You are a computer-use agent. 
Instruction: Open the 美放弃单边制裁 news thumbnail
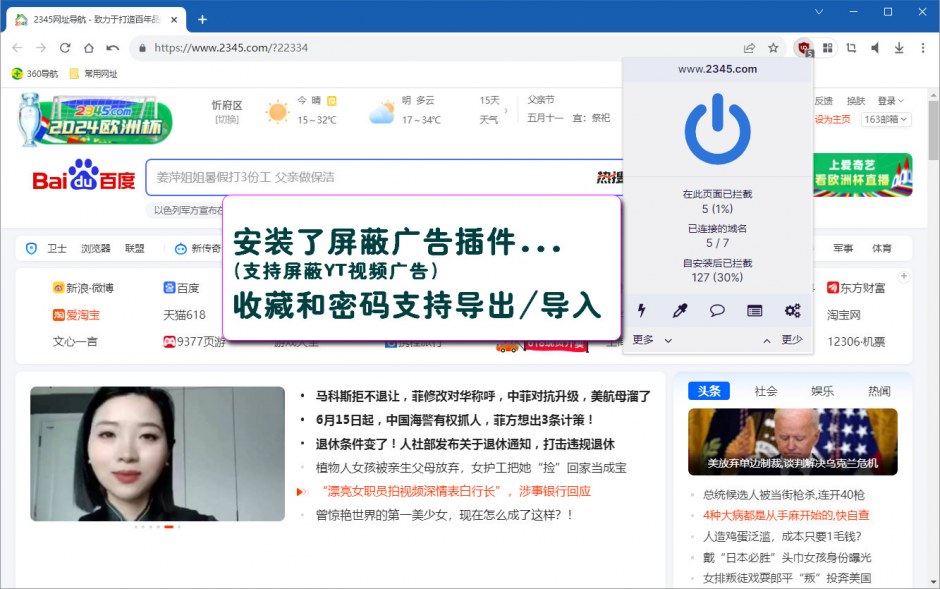(793, 442)
